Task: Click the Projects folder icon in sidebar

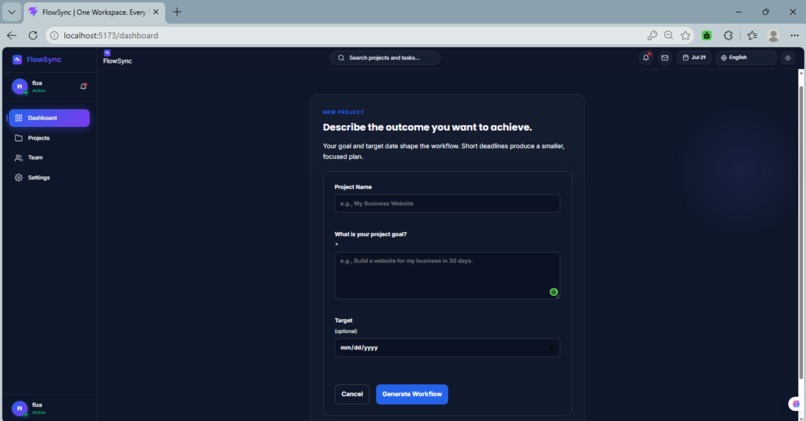Action: pos(19,138)
